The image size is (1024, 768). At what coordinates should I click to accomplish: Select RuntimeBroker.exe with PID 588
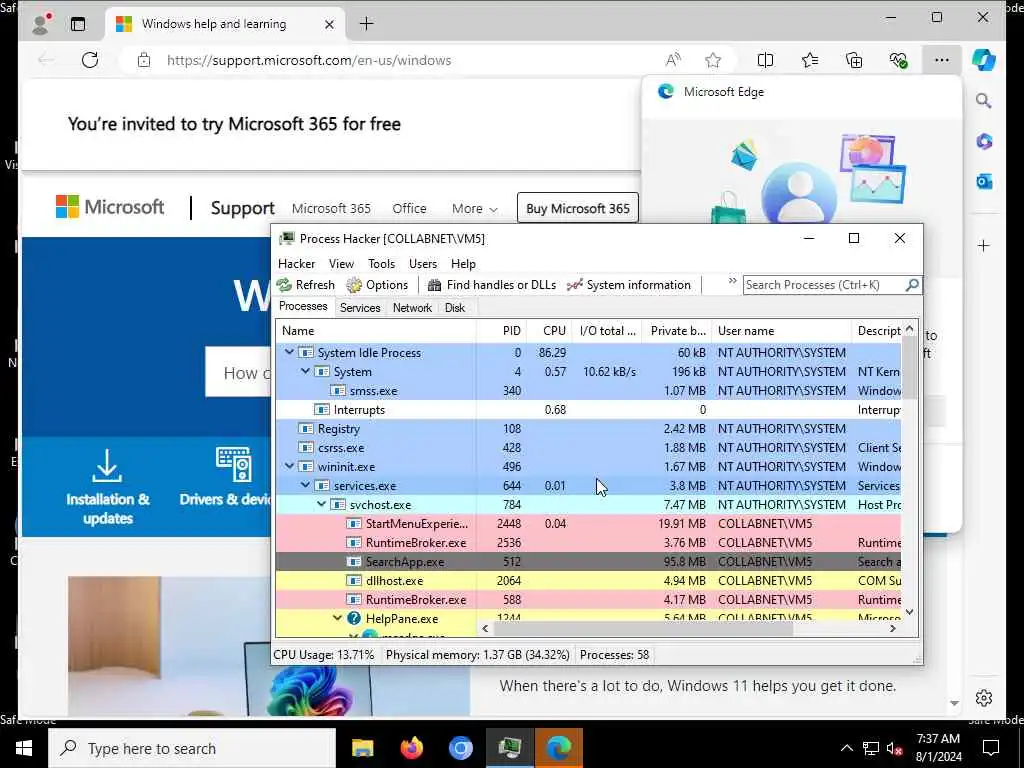(588, 600)
